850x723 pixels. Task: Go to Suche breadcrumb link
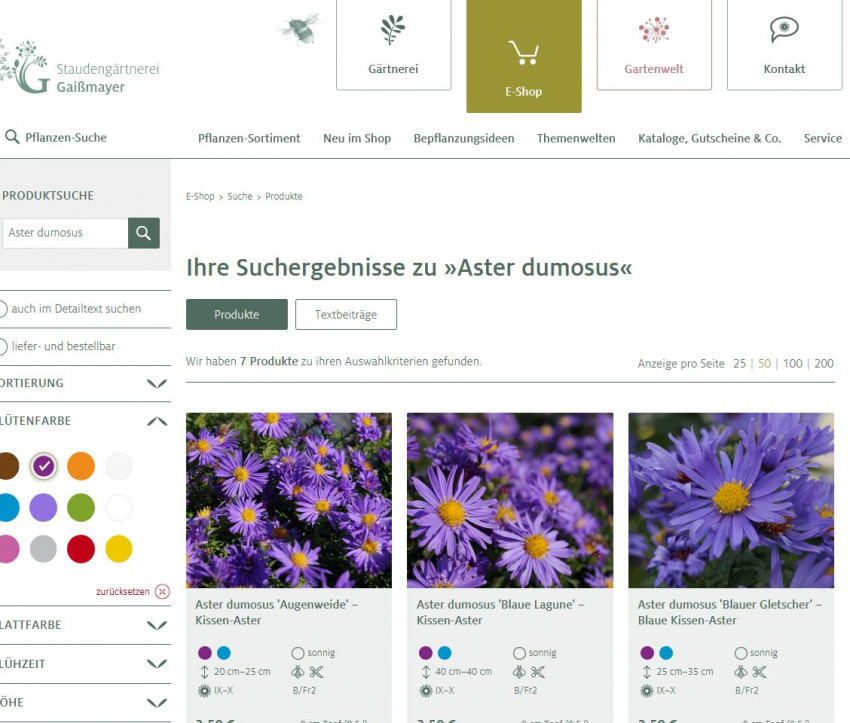click(240, 196)
